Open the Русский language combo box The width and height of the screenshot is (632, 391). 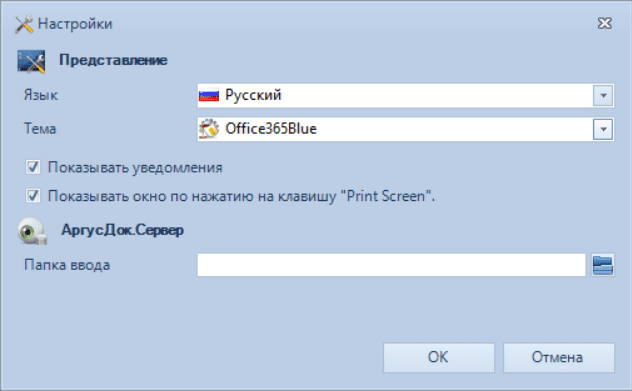(405, 96)
